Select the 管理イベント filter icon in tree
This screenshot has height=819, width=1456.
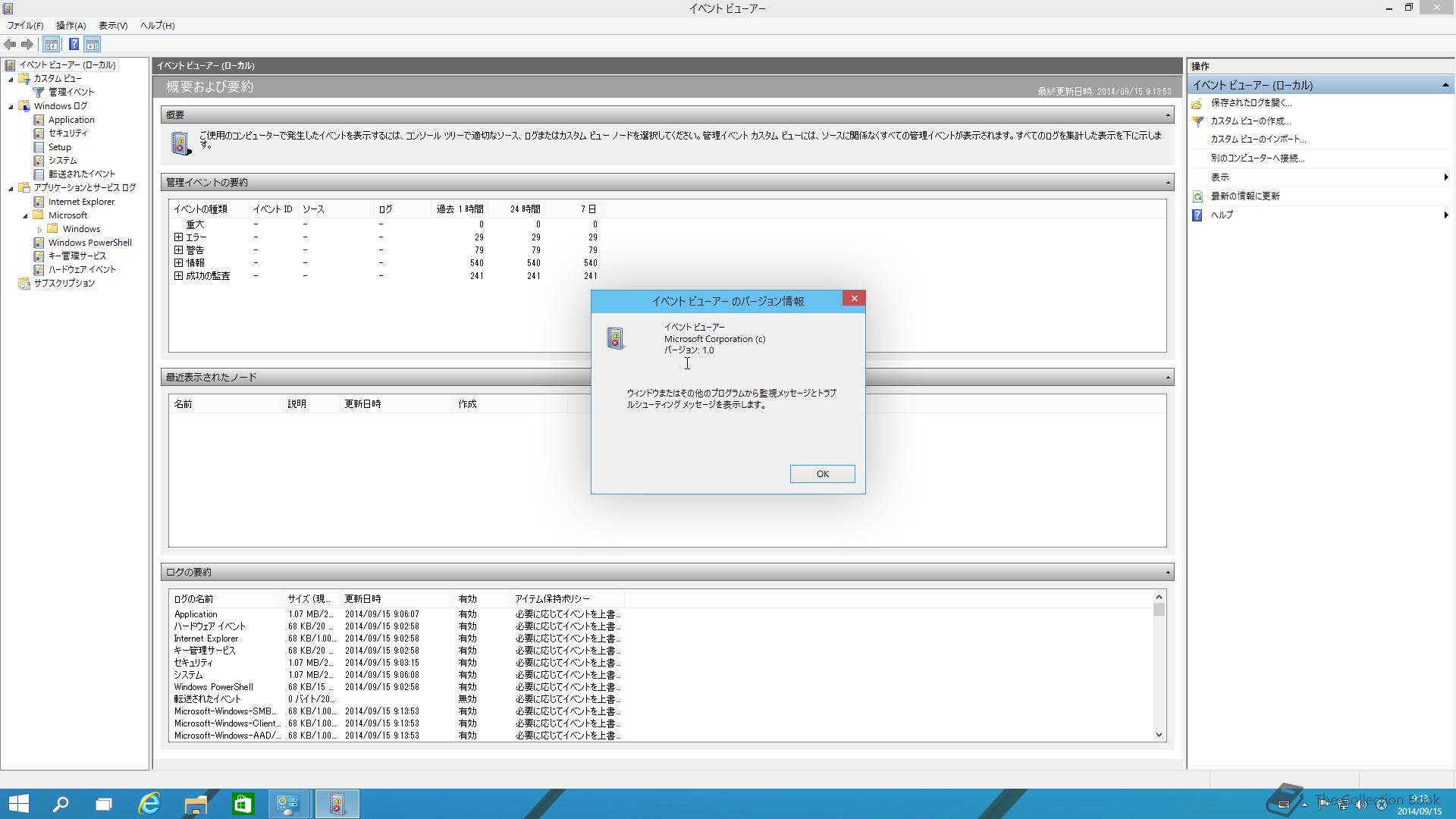click(x=39, y=92)
